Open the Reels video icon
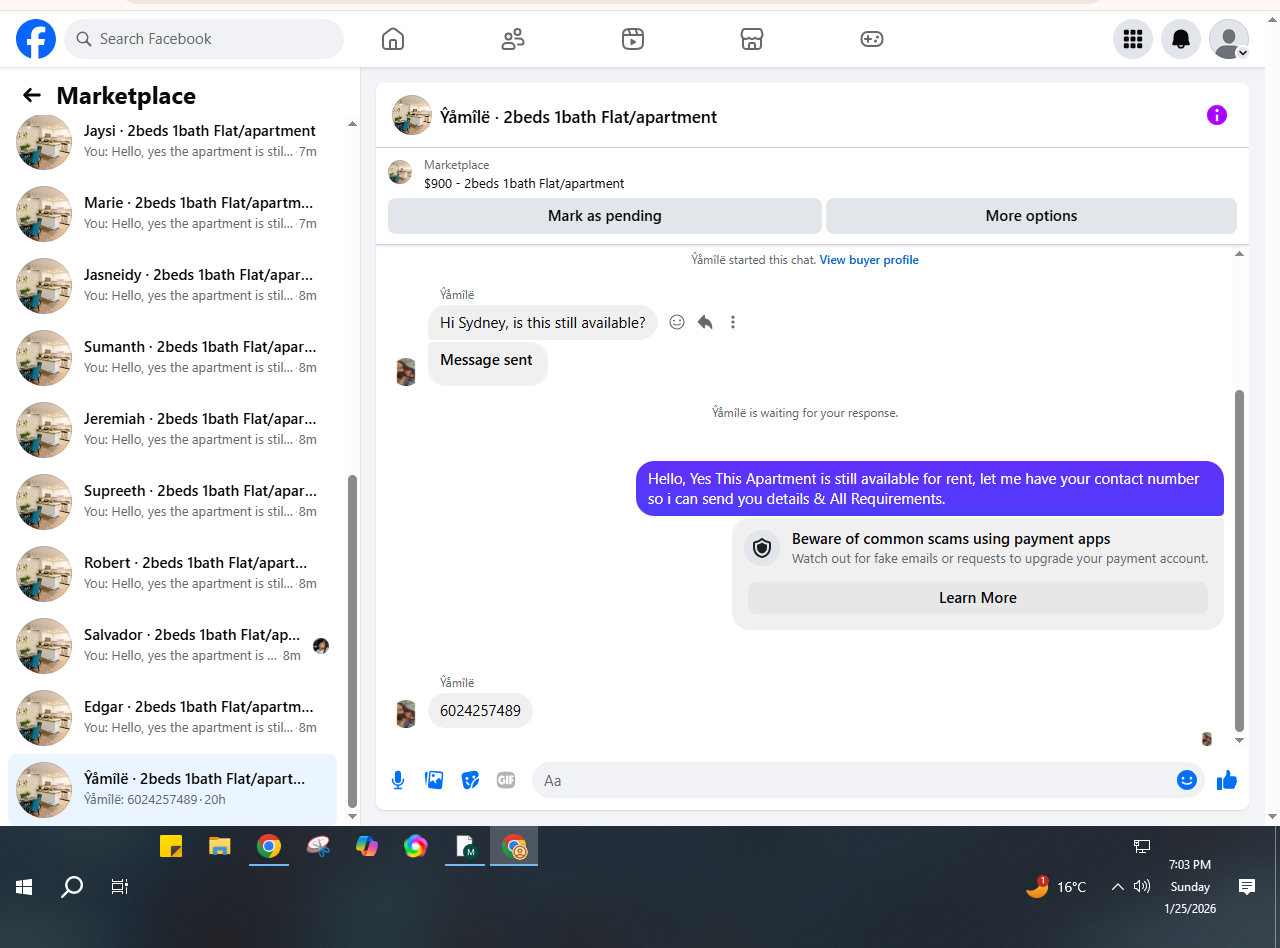This screenshot has width=1280, height=948. coord(632,39)
